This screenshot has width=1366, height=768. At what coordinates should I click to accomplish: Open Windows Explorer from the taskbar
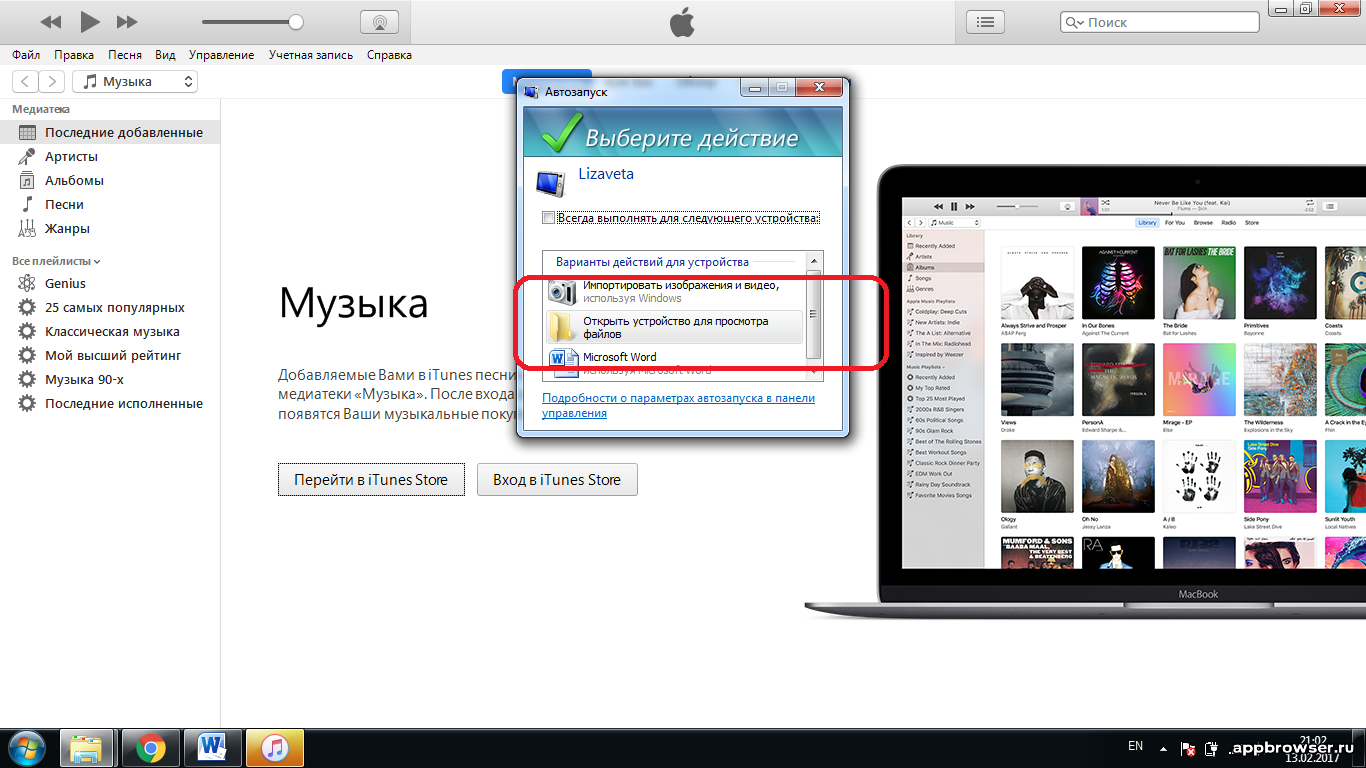click(x=87, y=748)
